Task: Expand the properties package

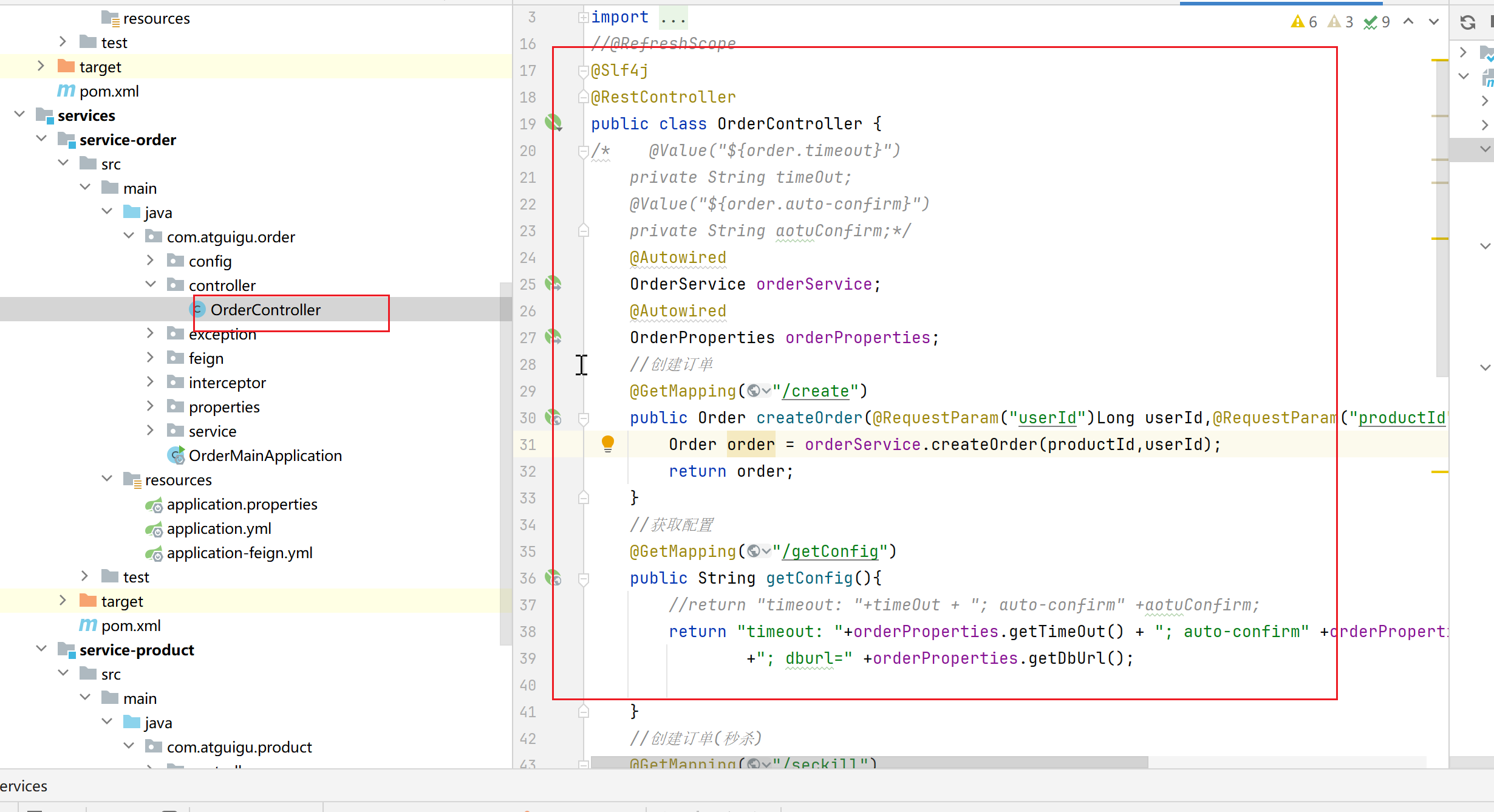Action: click(151, 406)
